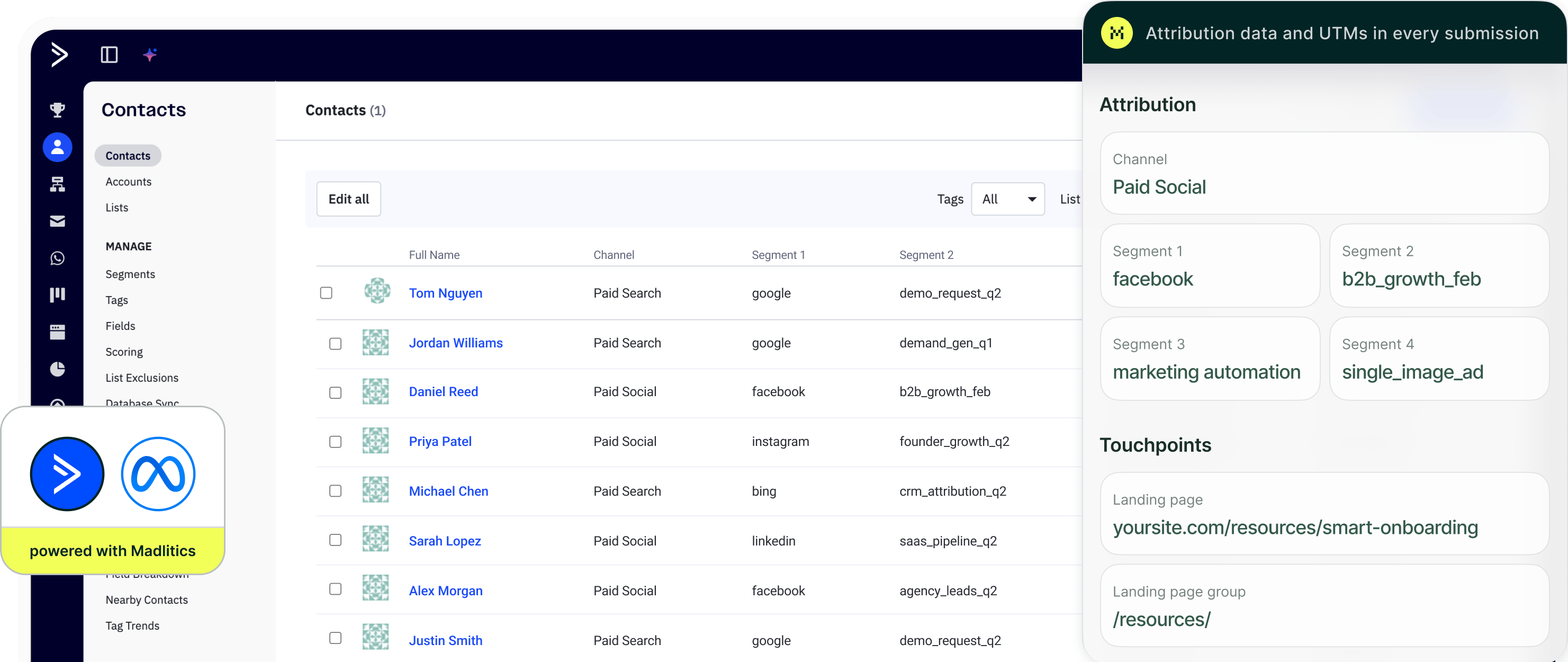Viewport: 1568px width, 662px height.
Task: Click Priya Patel's avatar icon
Action: pyautogui.click(x=375, y=441)
